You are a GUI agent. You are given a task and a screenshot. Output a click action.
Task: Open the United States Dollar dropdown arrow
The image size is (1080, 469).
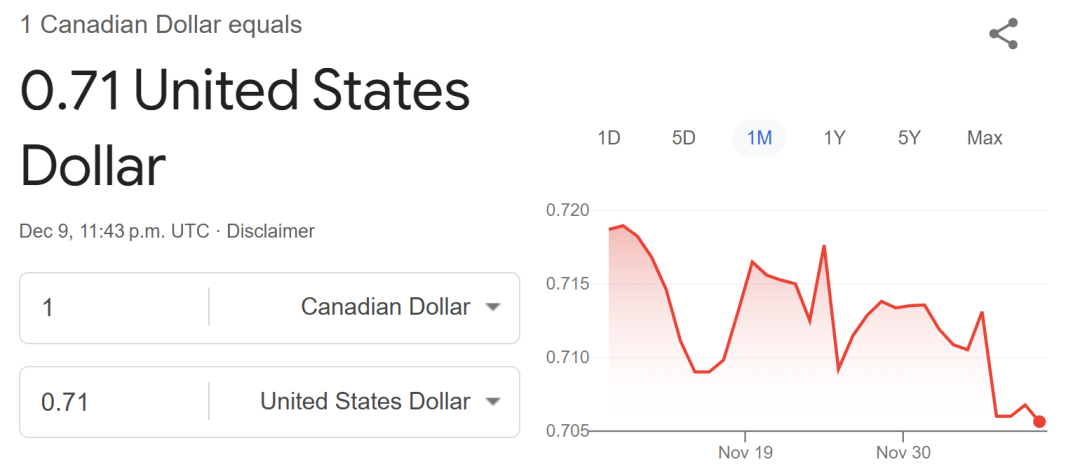[x=492, y=402]
